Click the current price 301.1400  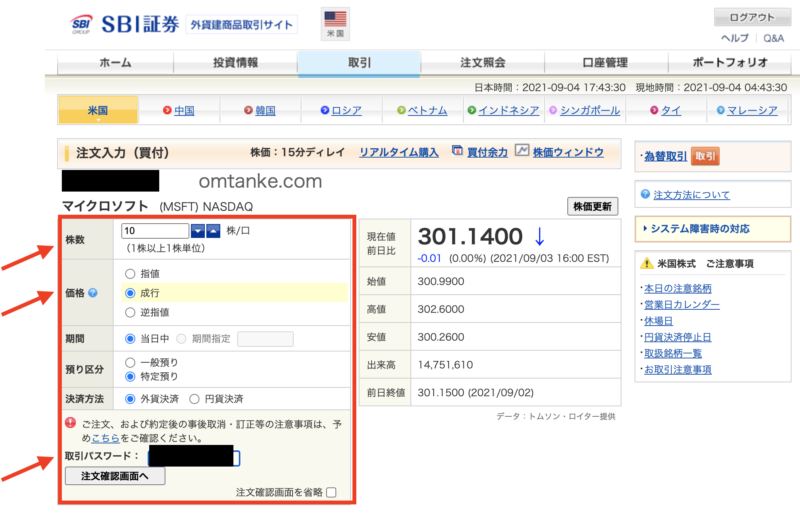coord(470,236)
